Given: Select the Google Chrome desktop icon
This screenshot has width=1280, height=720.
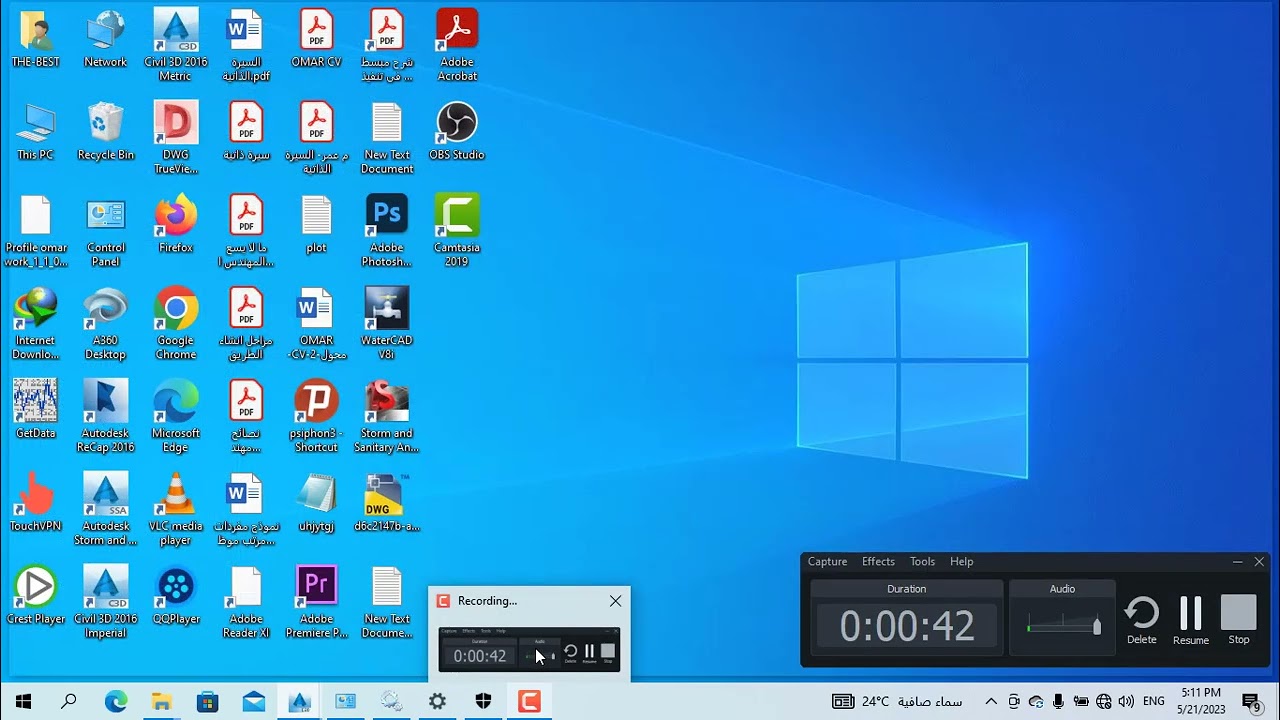Looking at the screenshot, I should point(176,323).
